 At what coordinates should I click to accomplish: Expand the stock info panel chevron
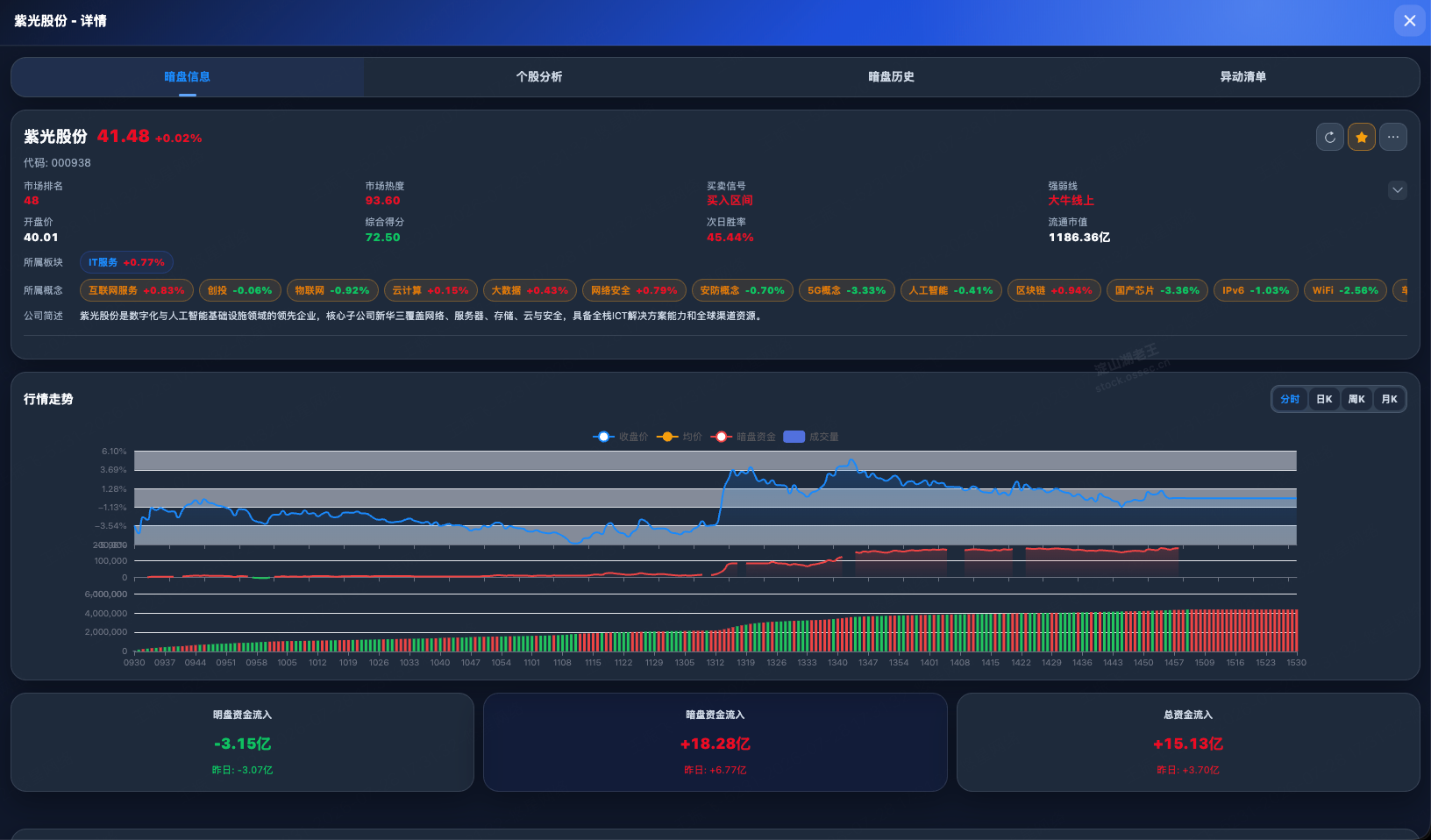(x=1398, y=189)
